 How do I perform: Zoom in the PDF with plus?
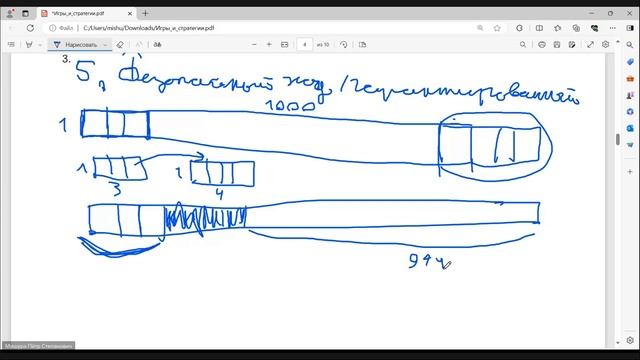point(269,44)
